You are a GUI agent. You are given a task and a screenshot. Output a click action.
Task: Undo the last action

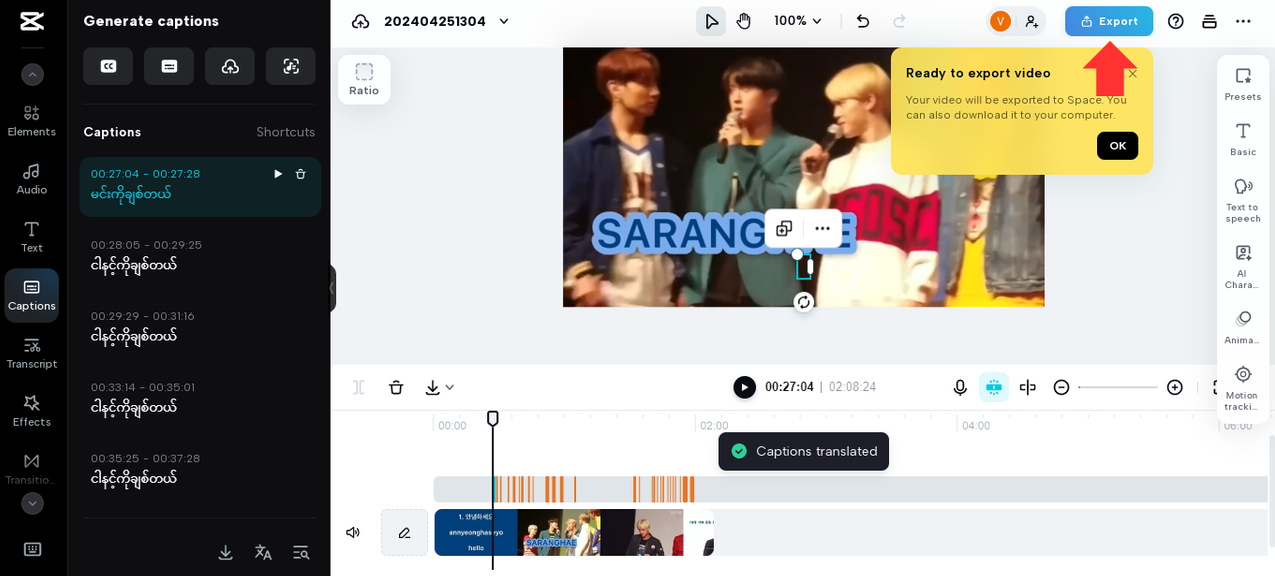863,21
